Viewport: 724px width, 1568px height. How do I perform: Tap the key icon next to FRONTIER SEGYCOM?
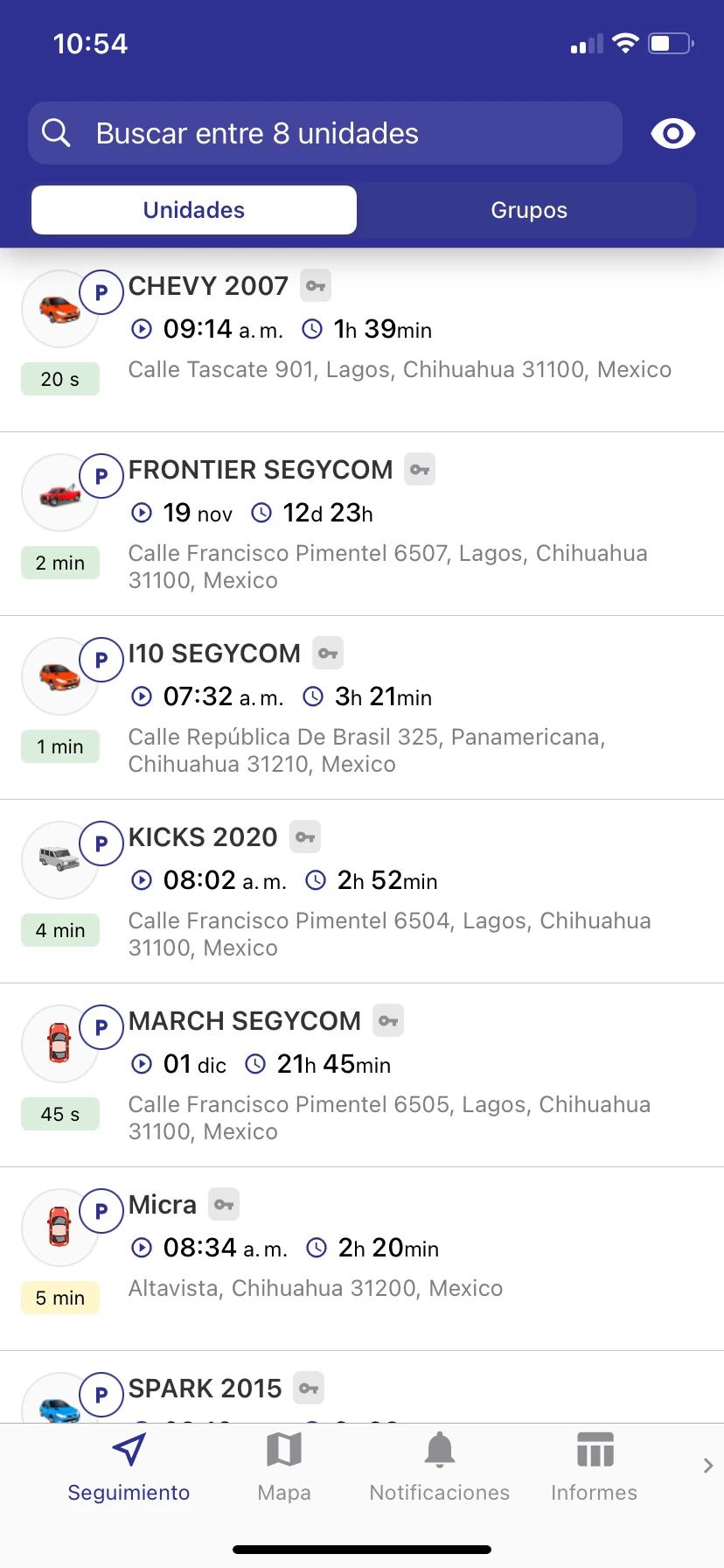click(420, 470)
